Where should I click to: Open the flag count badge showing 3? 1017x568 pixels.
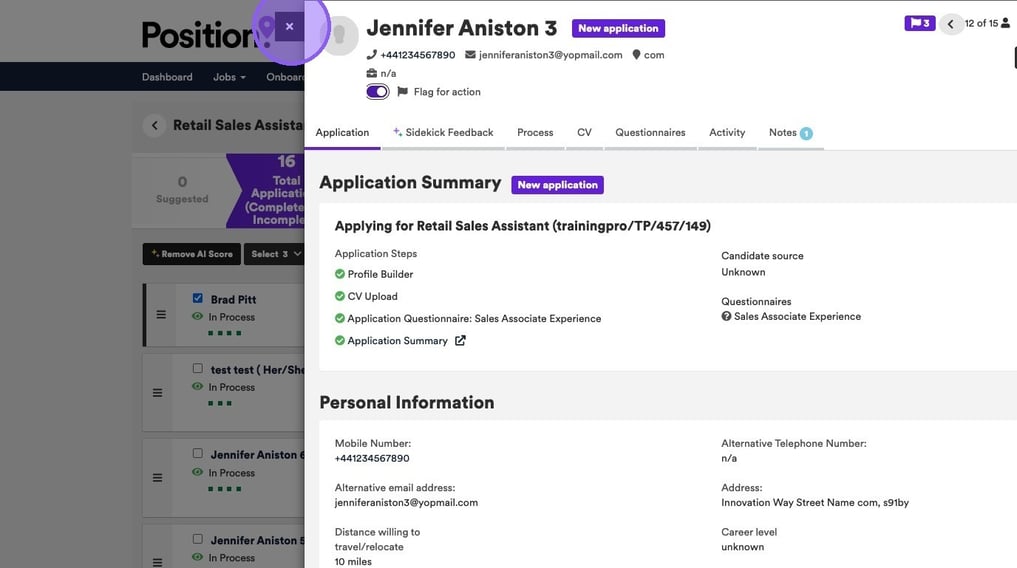918,23
